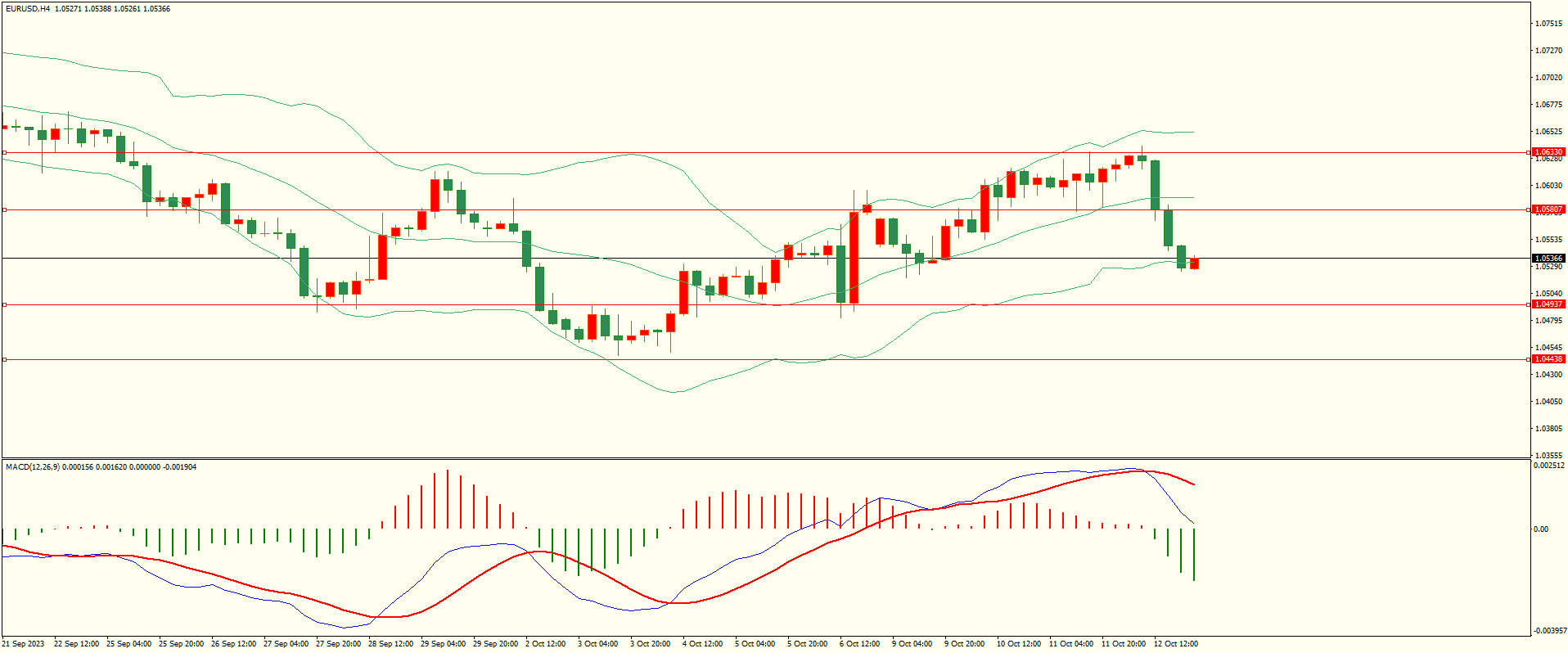1568x653 pixels.
Task: Click the 5 Oct 04:00 time label
Action: (755, 644)
